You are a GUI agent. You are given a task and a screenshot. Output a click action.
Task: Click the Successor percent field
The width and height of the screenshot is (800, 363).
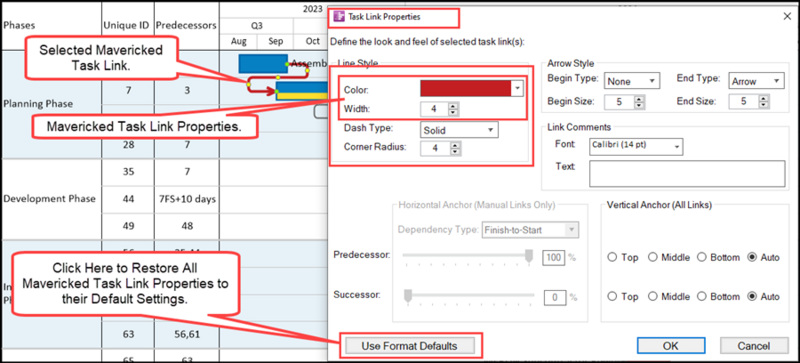coord(554,297)
